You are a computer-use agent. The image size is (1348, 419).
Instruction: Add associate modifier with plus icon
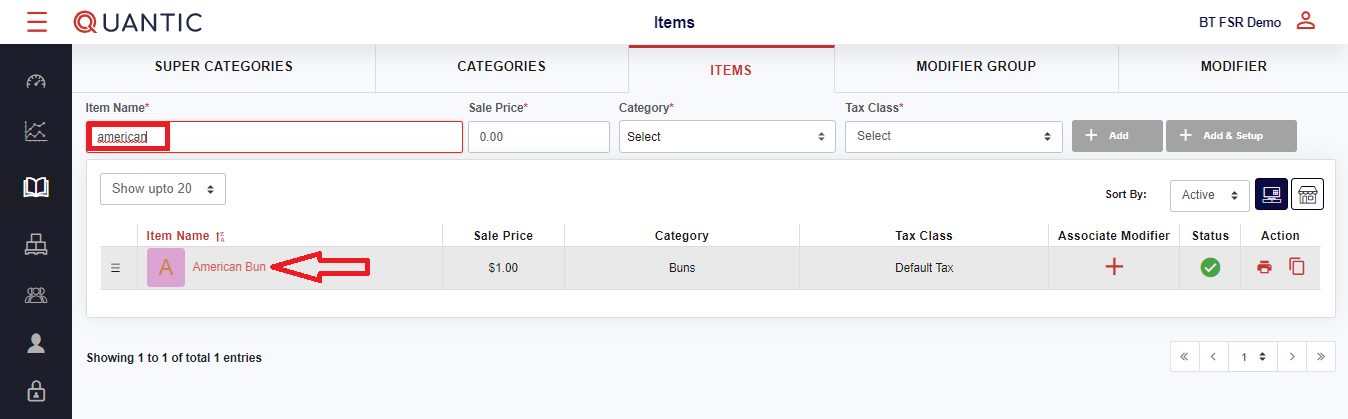coord(1114,267)
